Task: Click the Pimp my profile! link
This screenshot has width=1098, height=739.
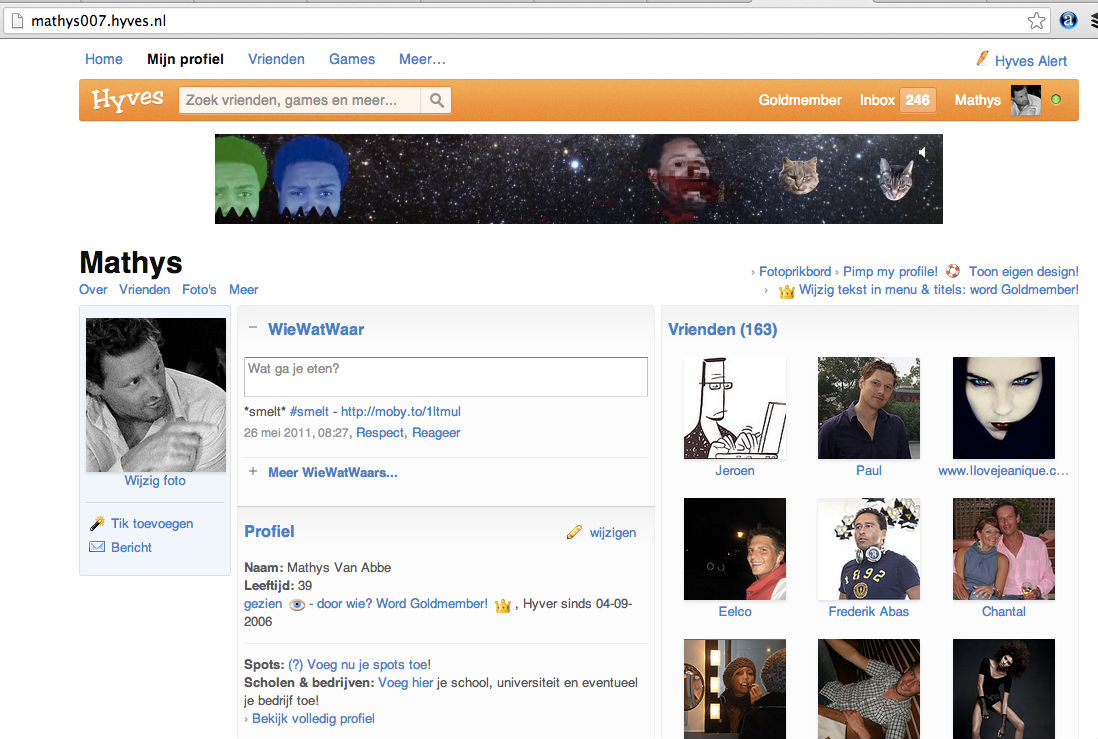Action: (890, 271)
